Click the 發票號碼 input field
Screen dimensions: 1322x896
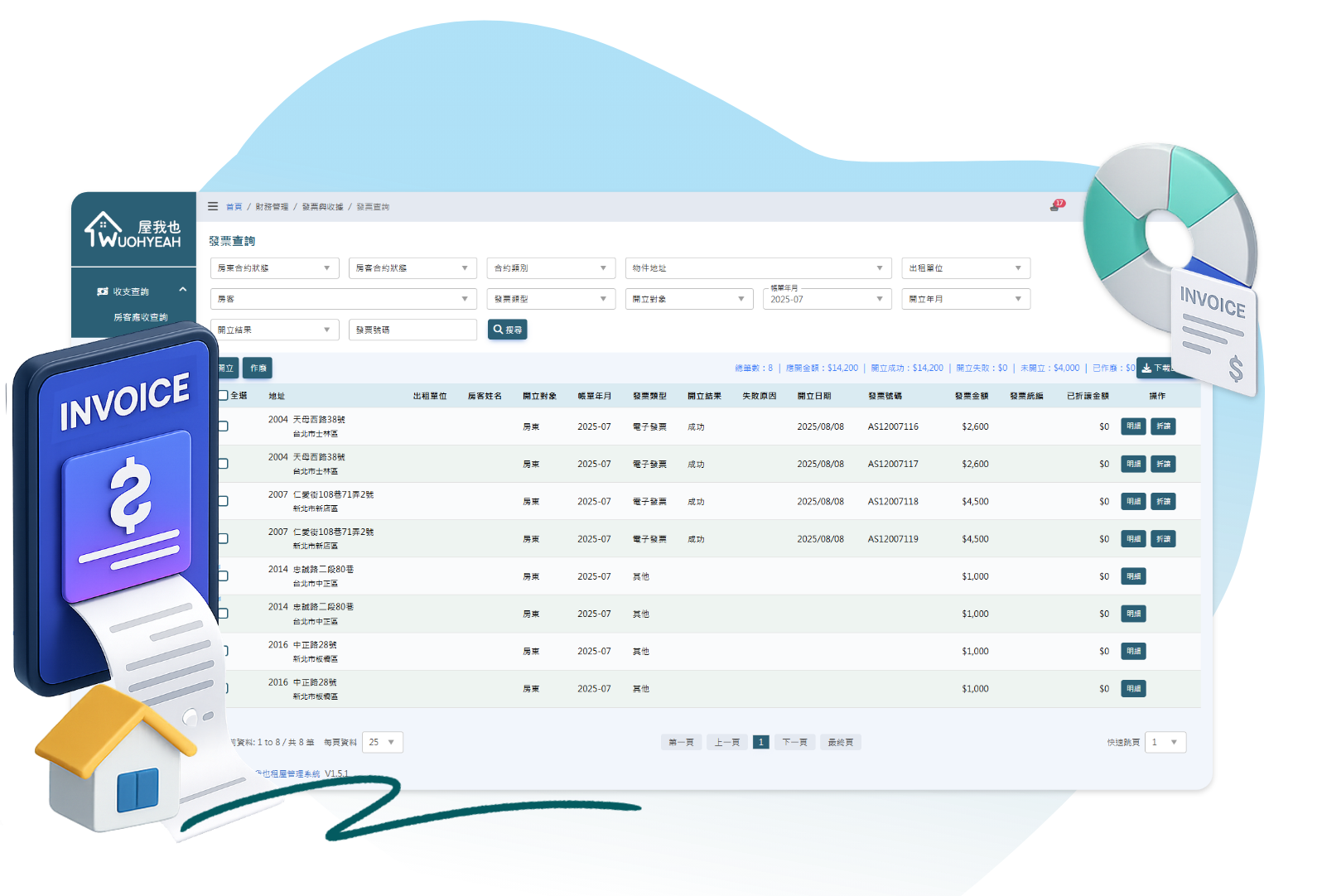tap(413, 330)
